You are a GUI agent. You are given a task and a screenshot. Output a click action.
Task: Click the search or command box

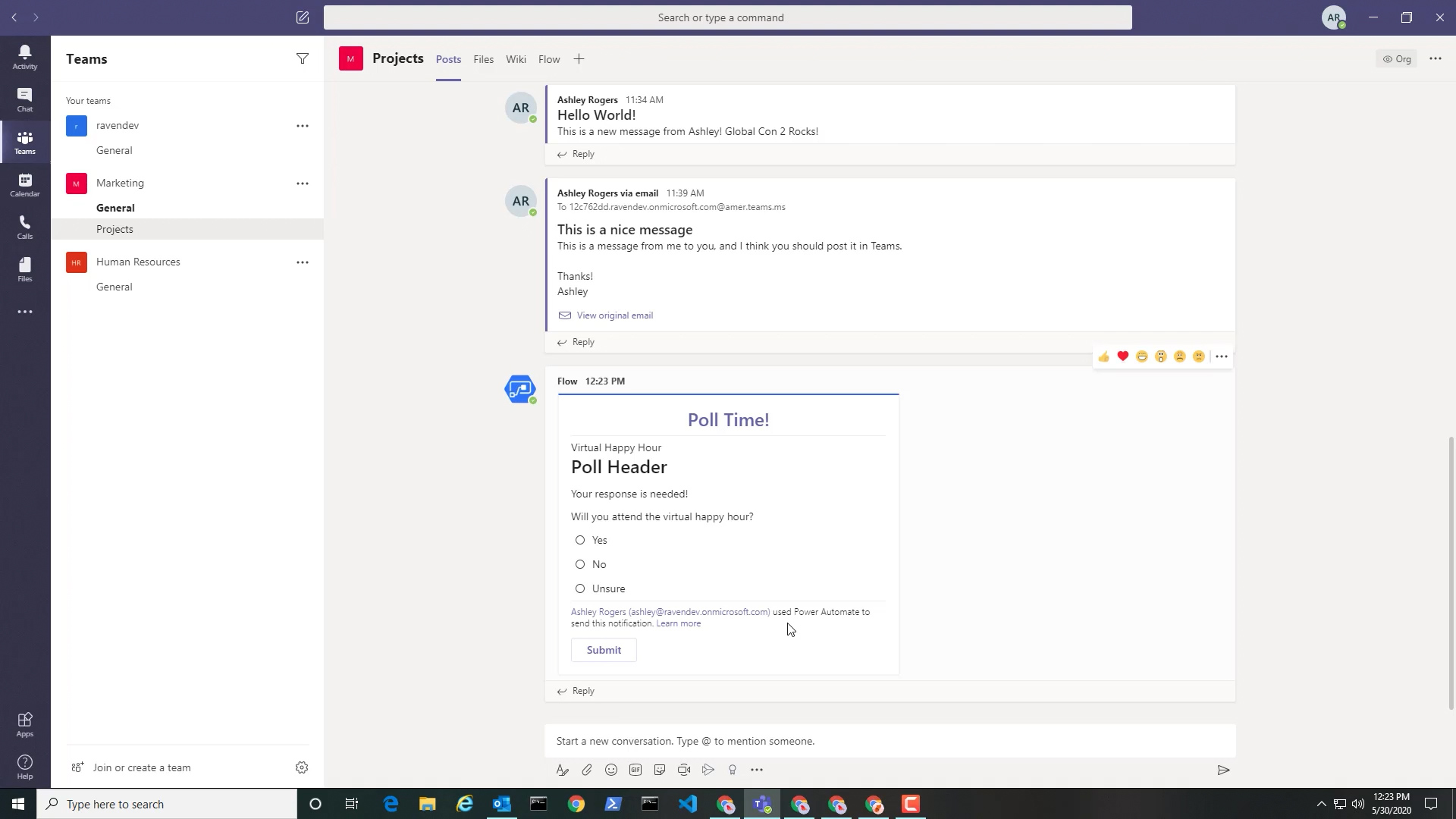[727, 17]
